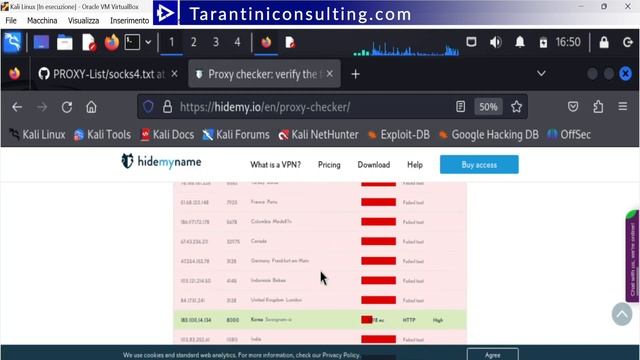
Task: Open the Macchina menu in VirtualBox
Action: (x=42, y=20)
